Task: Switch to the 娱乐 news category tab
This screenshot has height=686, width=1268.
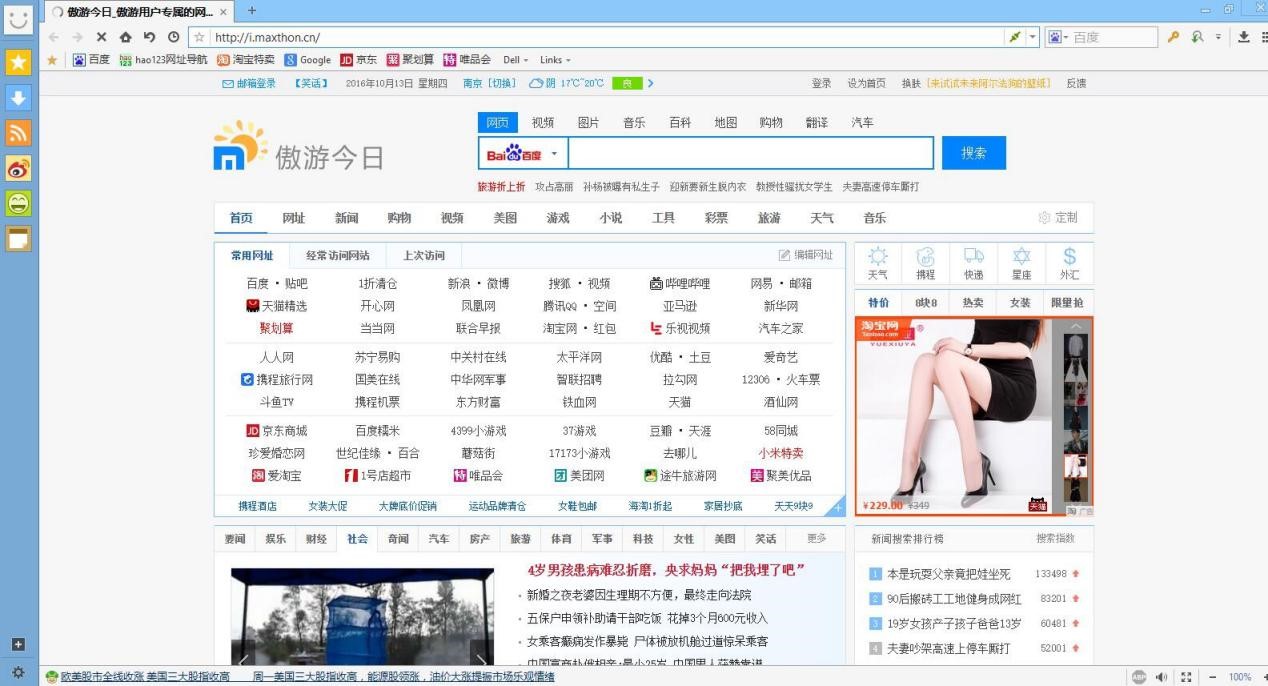Action: tap(276, 538)
